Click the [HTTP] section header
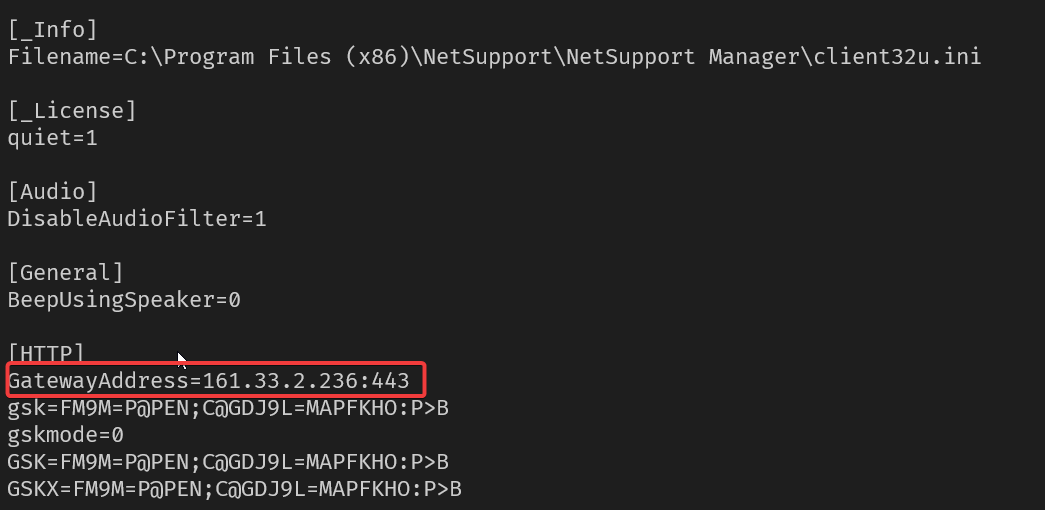 tap(46, 353)
